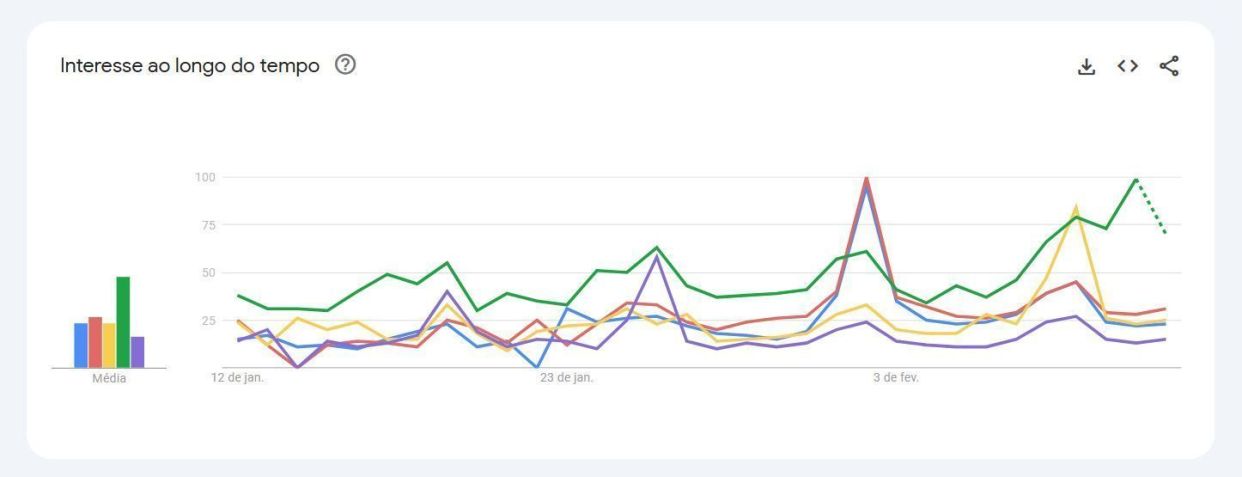This screenshot has width=1242, height=477.
Task: Click the share icon
Action: [x=1169, y=67]
